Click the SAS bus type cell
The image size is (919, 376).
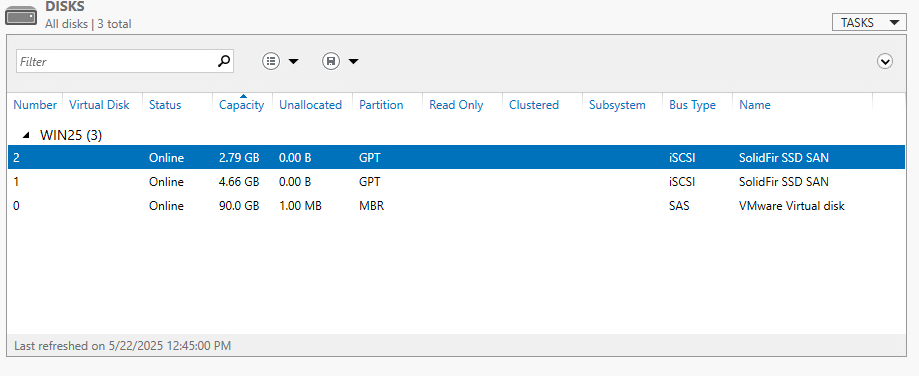(679, 206)
